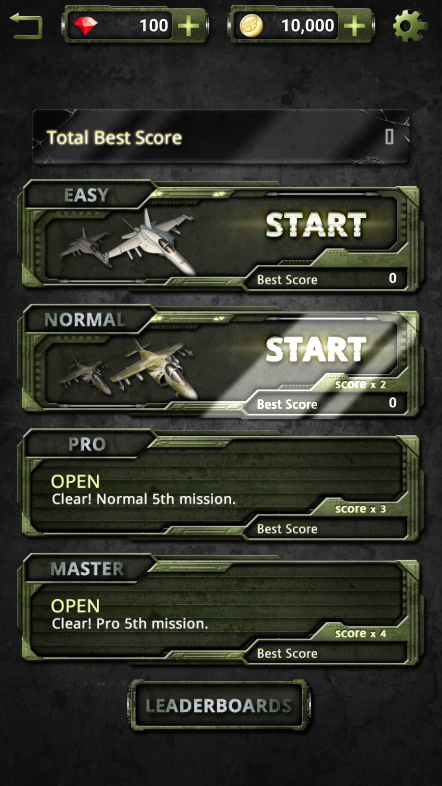Check the Easy mode Best Score field
The image size is (442, 786).
(x=326, y=279)
